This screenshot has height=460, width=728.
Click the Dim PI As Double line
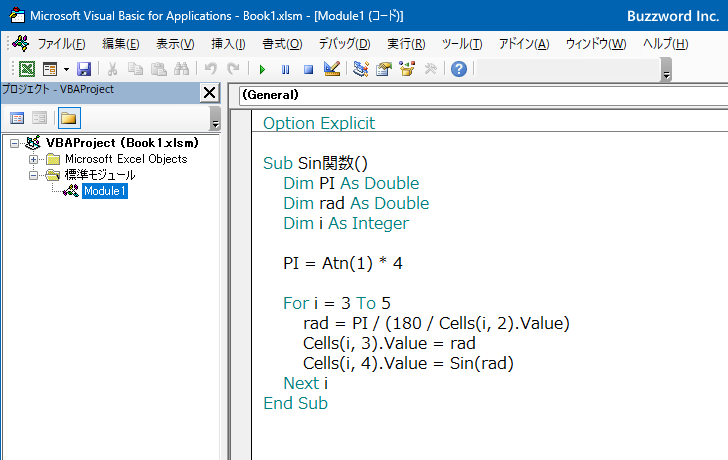351,183
